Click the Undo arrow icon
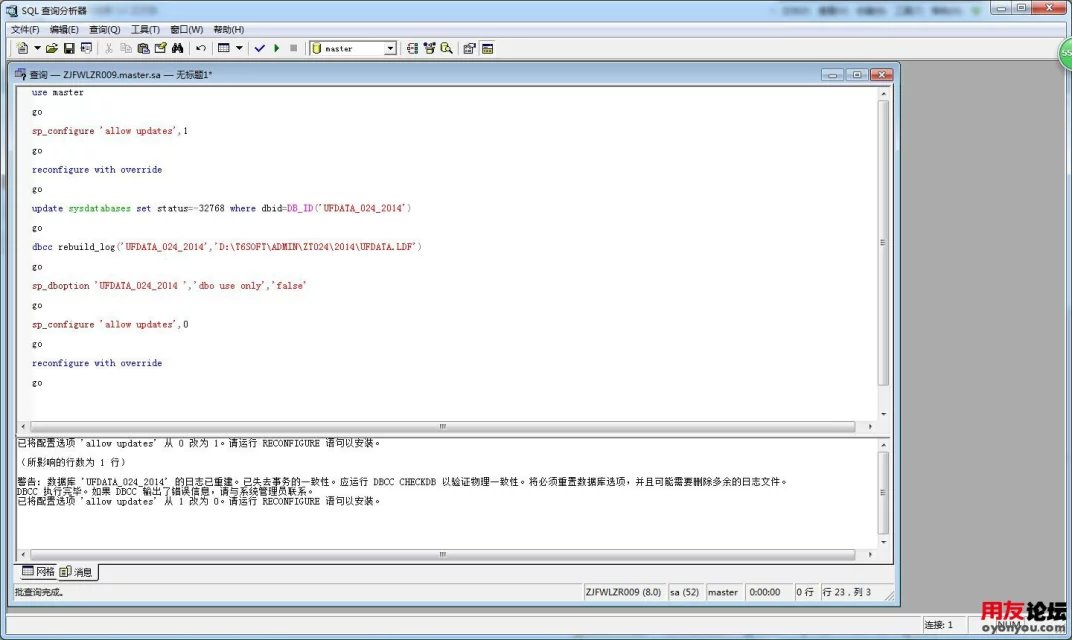 tap(201, 48)
